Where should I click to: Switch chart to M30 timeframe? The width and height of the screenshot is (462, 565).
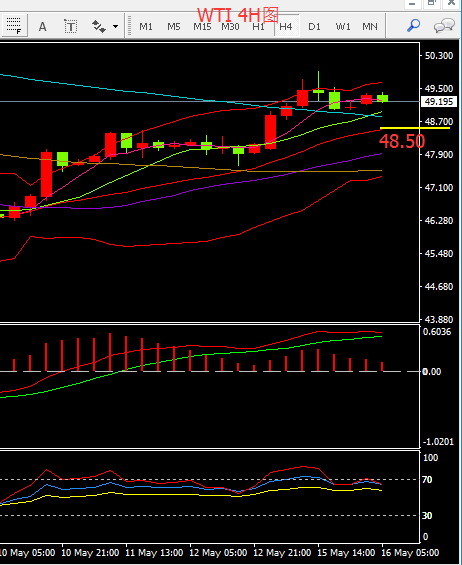[x=230, y=27]
